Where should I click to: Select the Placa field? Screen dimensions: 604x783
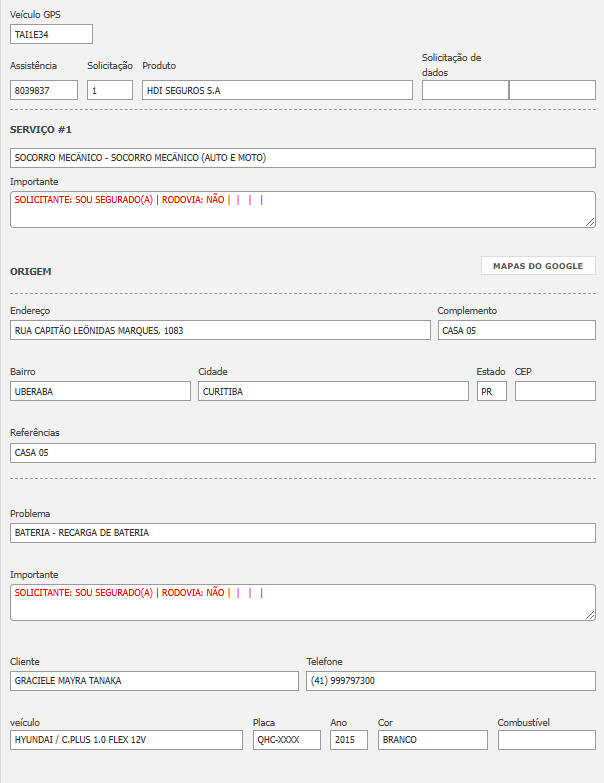point(286,740)
